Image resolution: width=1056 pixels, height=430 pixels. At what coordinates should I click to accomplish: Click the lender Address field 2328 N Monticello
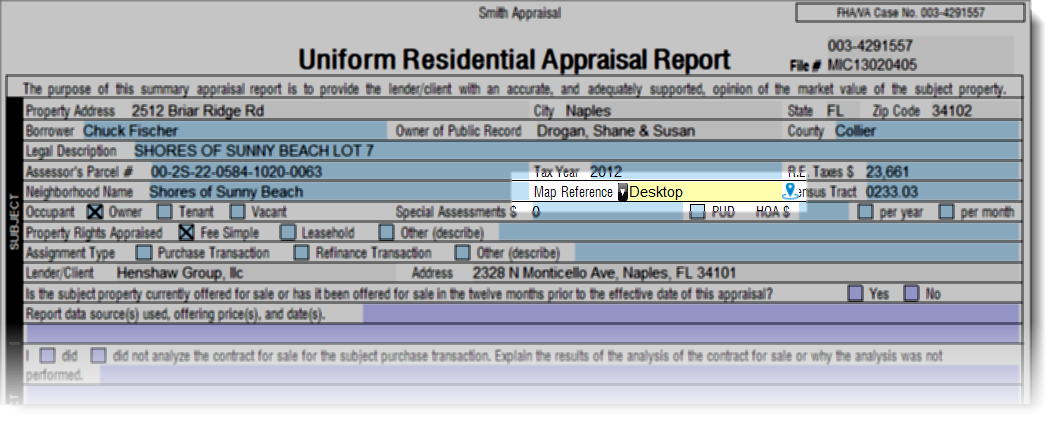744,273
